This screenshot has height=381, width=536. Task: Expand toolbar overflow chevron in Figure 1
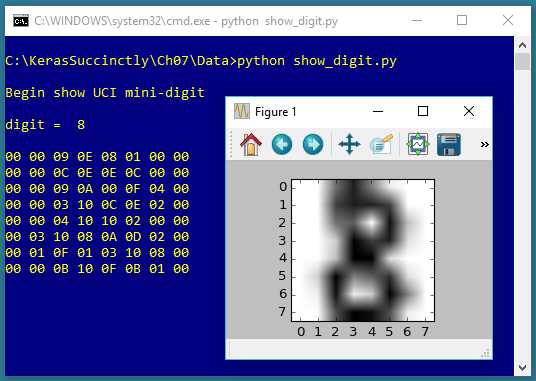(x=484, y=145)
